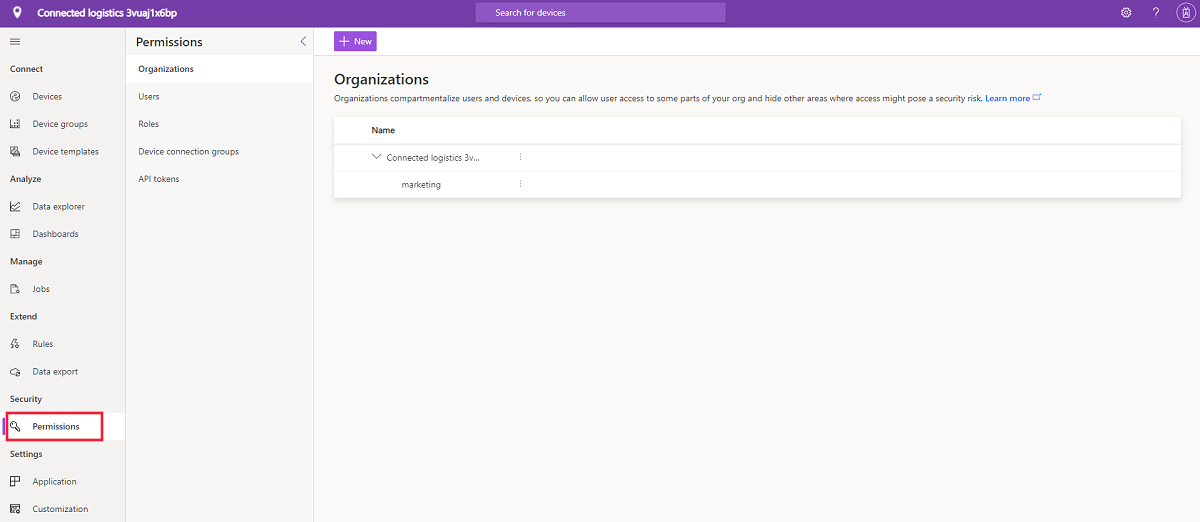
Task: Click the Name column header
Action: [x=383, y=130]
